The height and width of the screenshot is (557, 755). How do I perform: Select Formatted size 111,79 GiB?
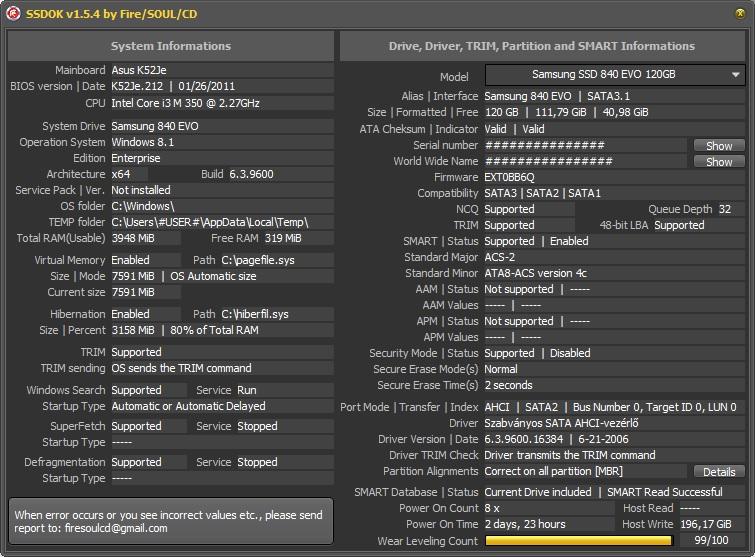tap(561, 112)
